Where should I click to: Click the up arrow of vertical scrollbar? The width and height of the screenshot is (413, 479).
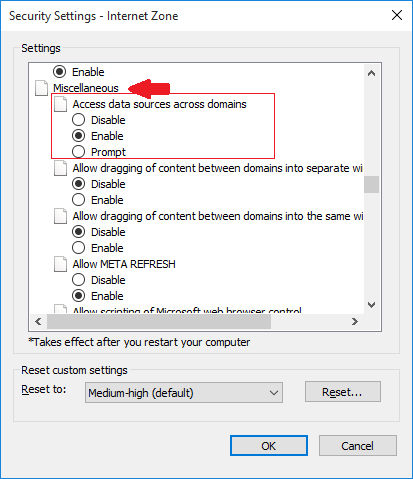point(371,73)
